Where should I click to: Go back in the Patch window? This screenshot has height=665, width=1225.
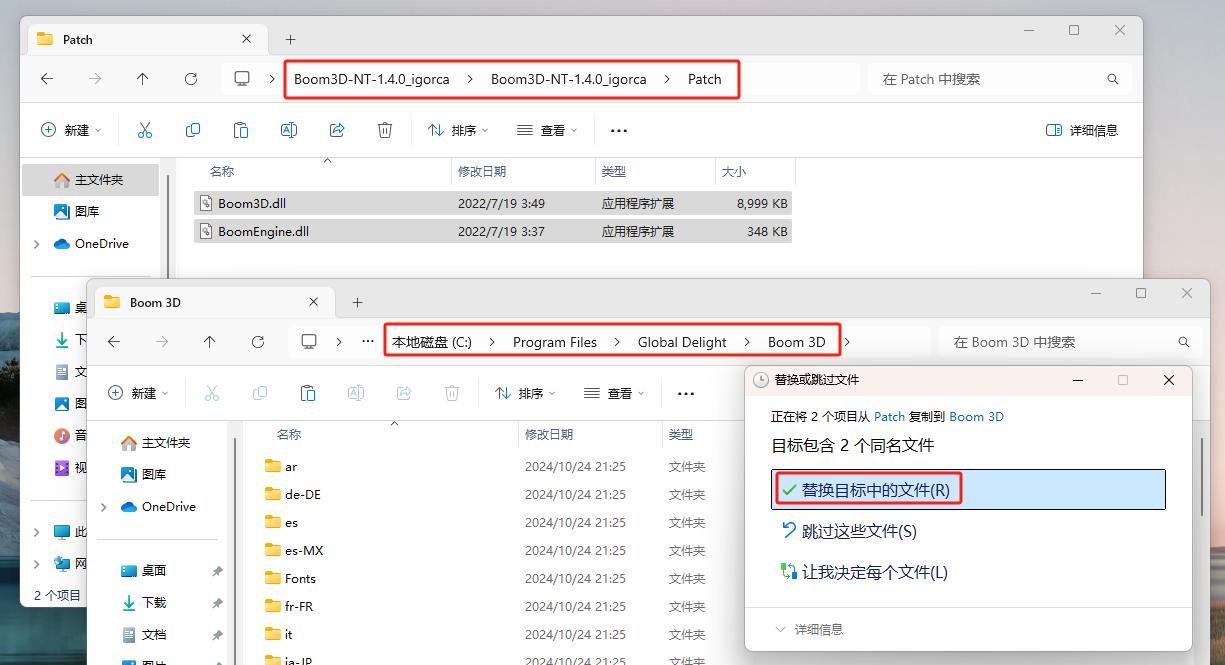[x=47, y=79]
